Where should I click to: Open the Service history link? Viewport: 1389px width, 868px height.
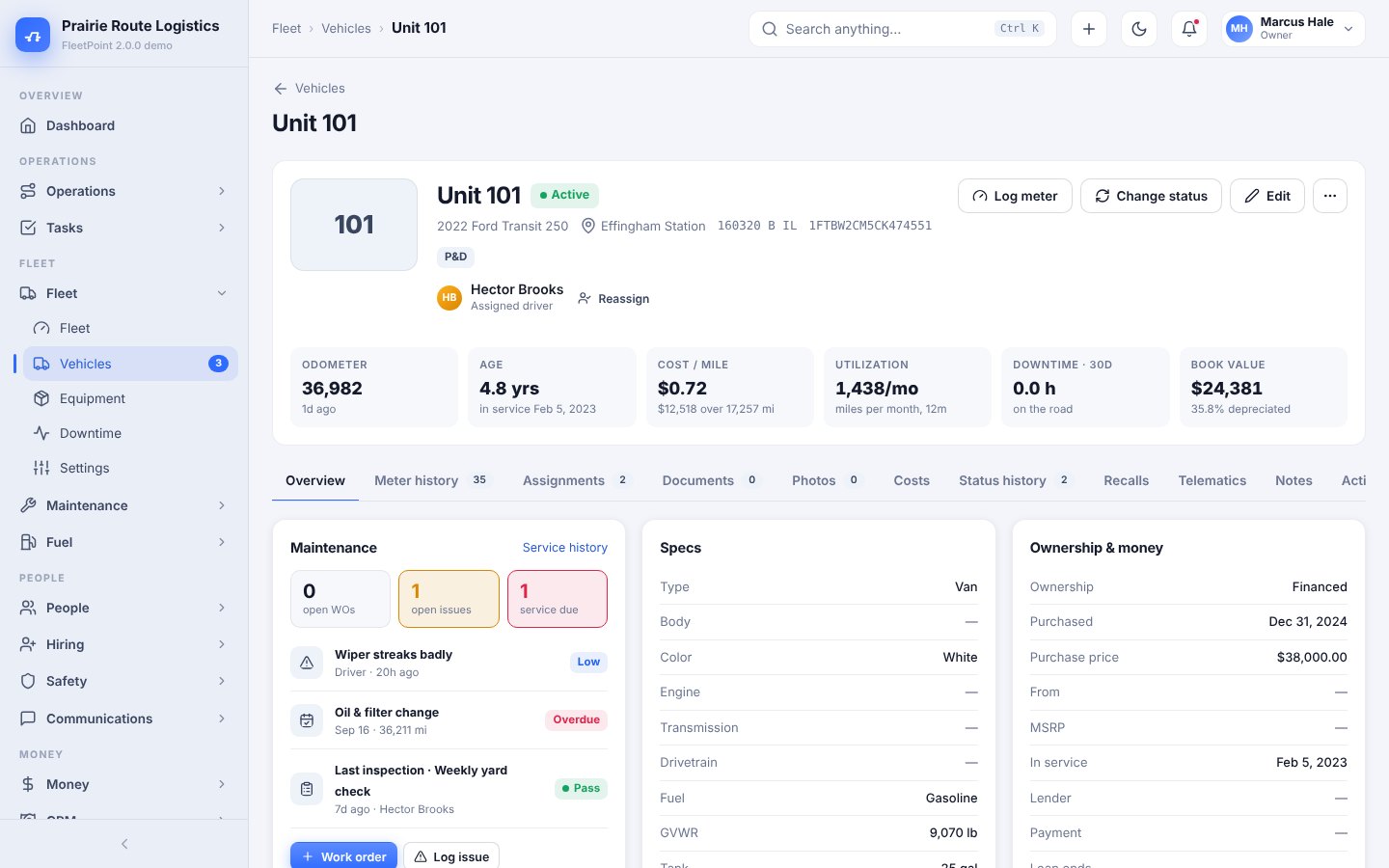[x=565, y=547]
